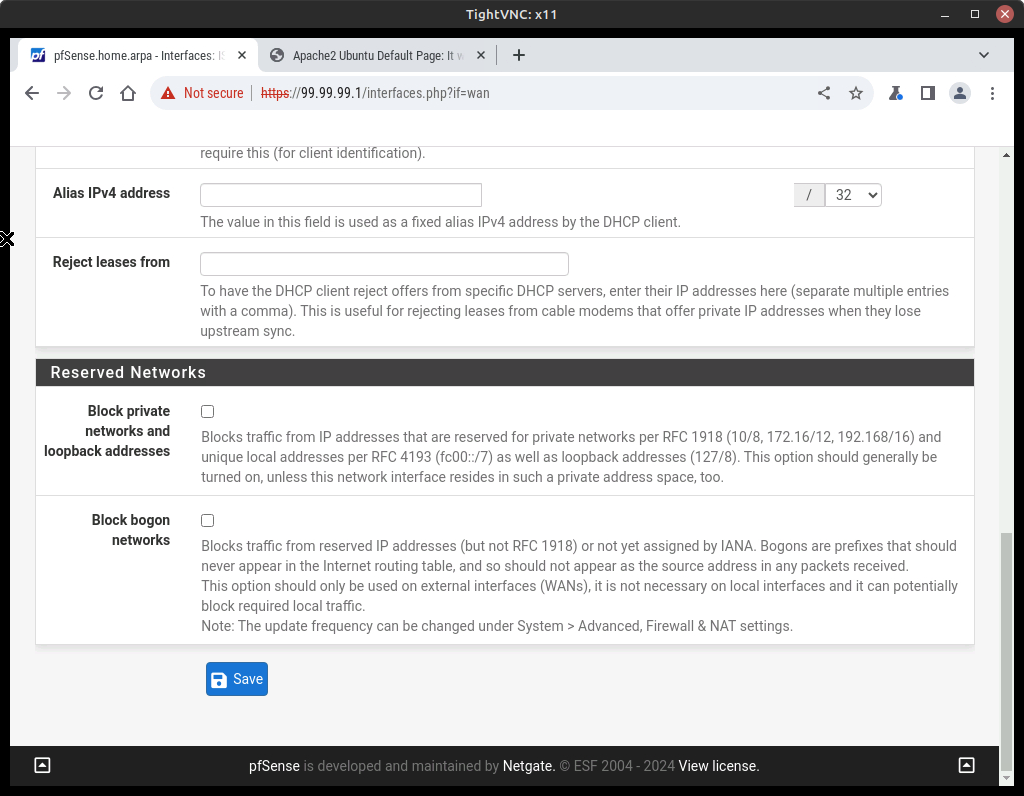Click the browser address bar URL

coord(375,93)
